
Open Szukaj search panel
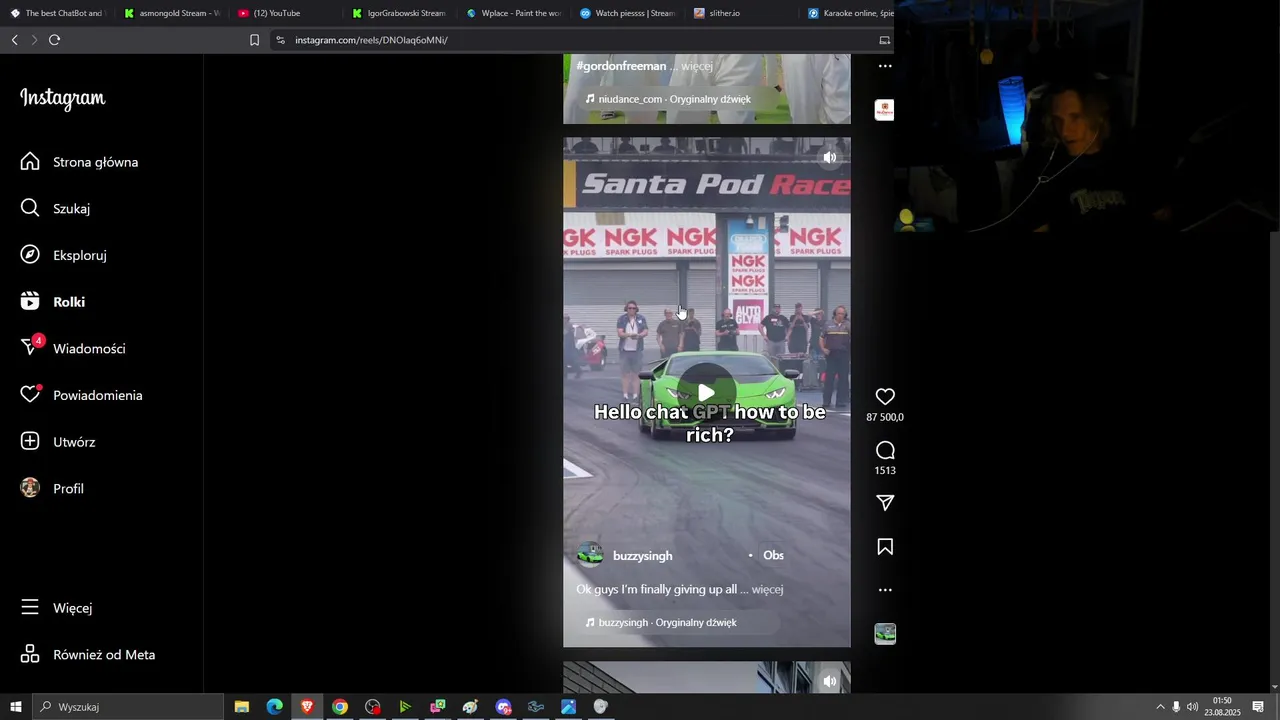[56, 208]
